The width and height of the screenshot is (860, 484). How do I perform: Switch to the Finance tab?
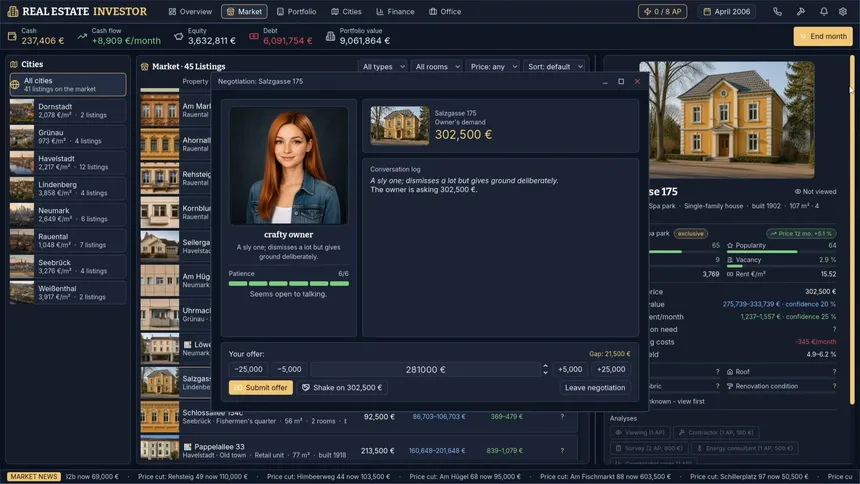pyautogui.click(x=395, y=12)
